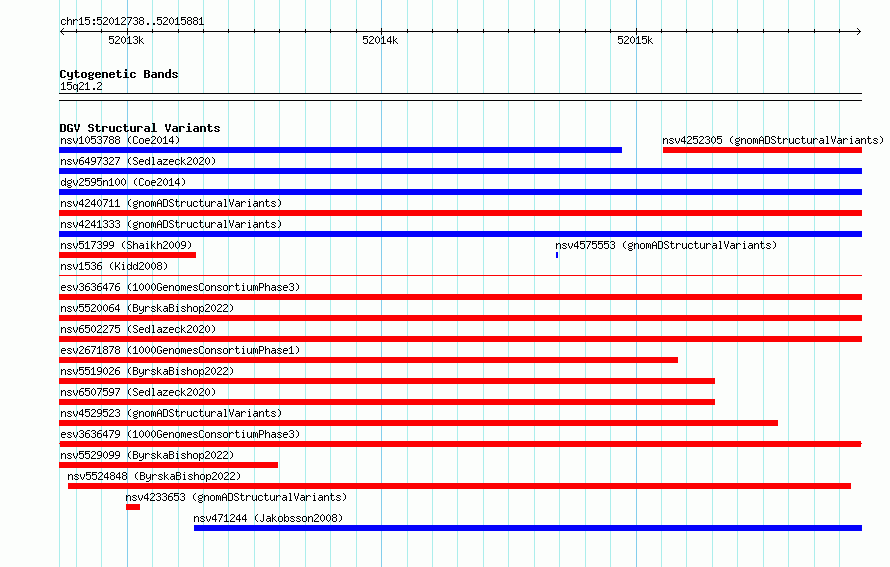
Task: Open the nsv517399 (Shaikh2009) variant
Action: click(x=126, y=245)
